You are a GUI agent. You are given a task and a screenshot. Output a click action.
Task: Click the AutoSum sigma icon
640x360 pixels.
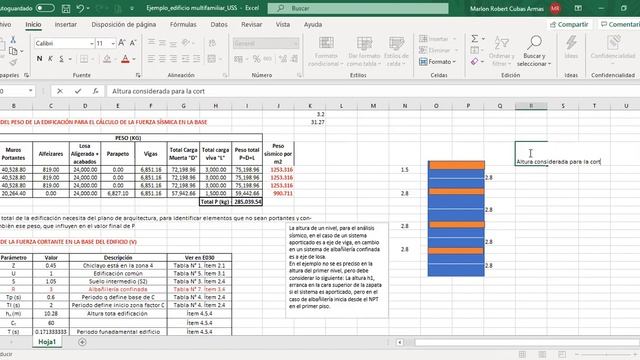pyautogui.click(x=474, y=39)
